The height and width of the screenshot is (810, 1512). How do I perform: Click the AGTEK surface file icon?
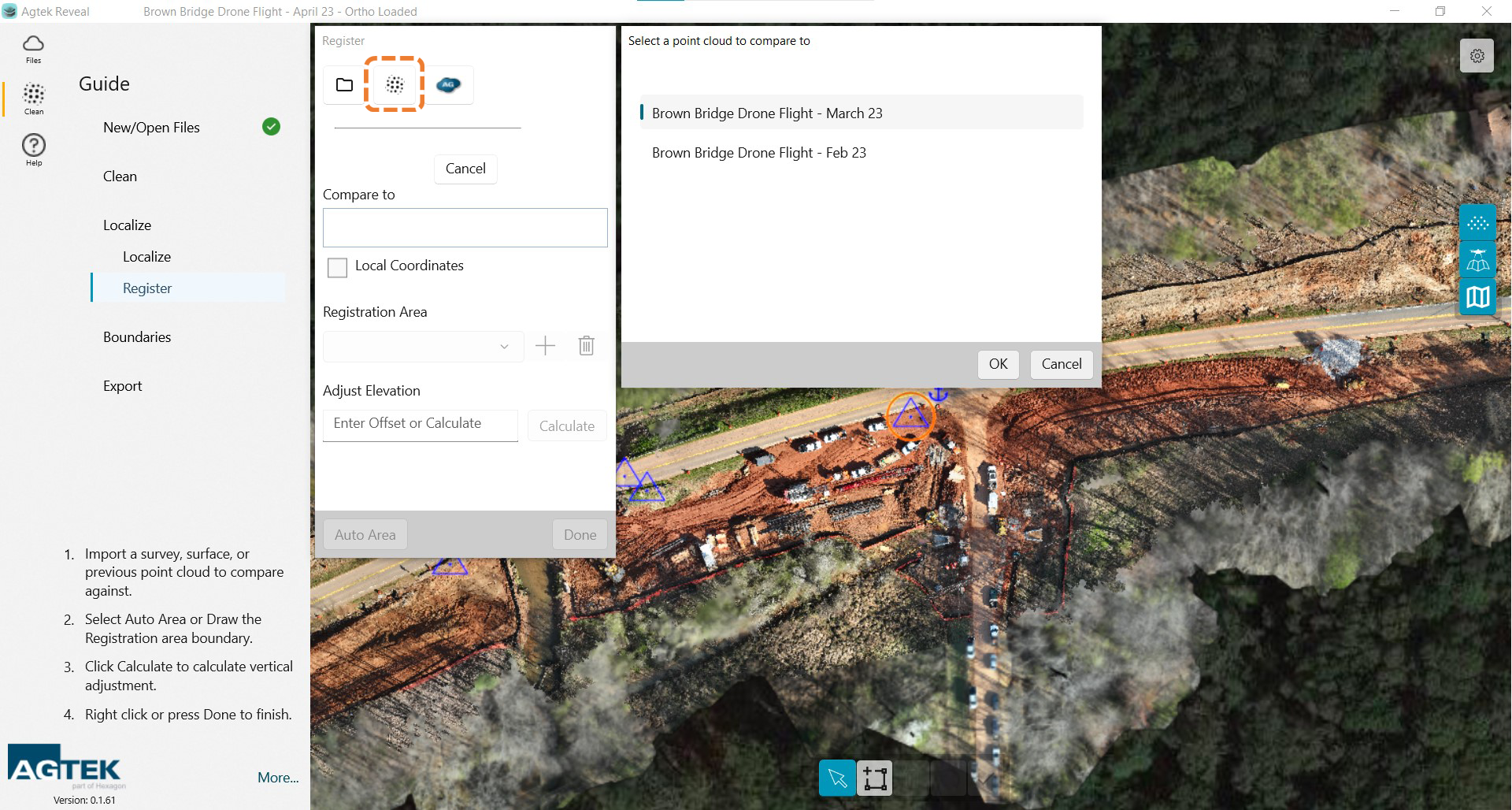click(448, 85)
